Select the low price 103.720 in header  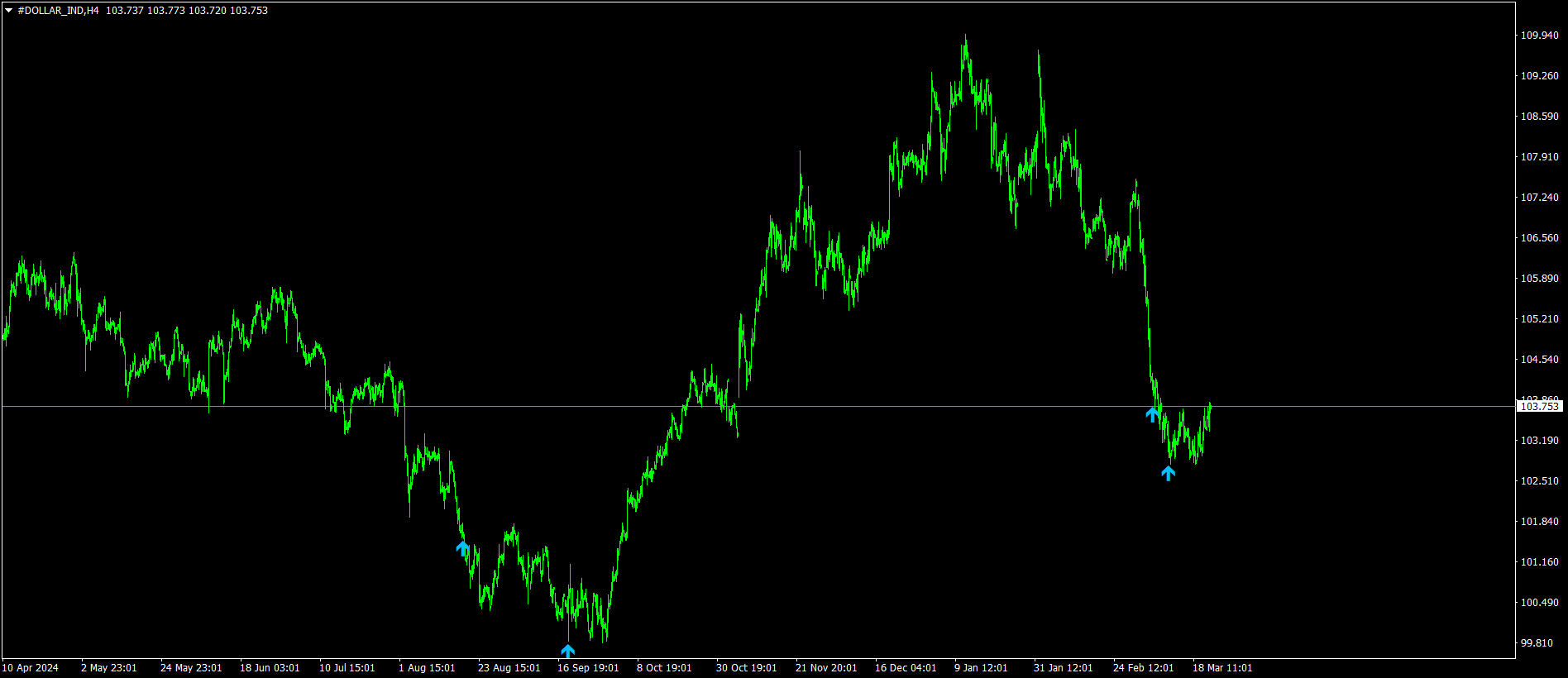point(208,11)
